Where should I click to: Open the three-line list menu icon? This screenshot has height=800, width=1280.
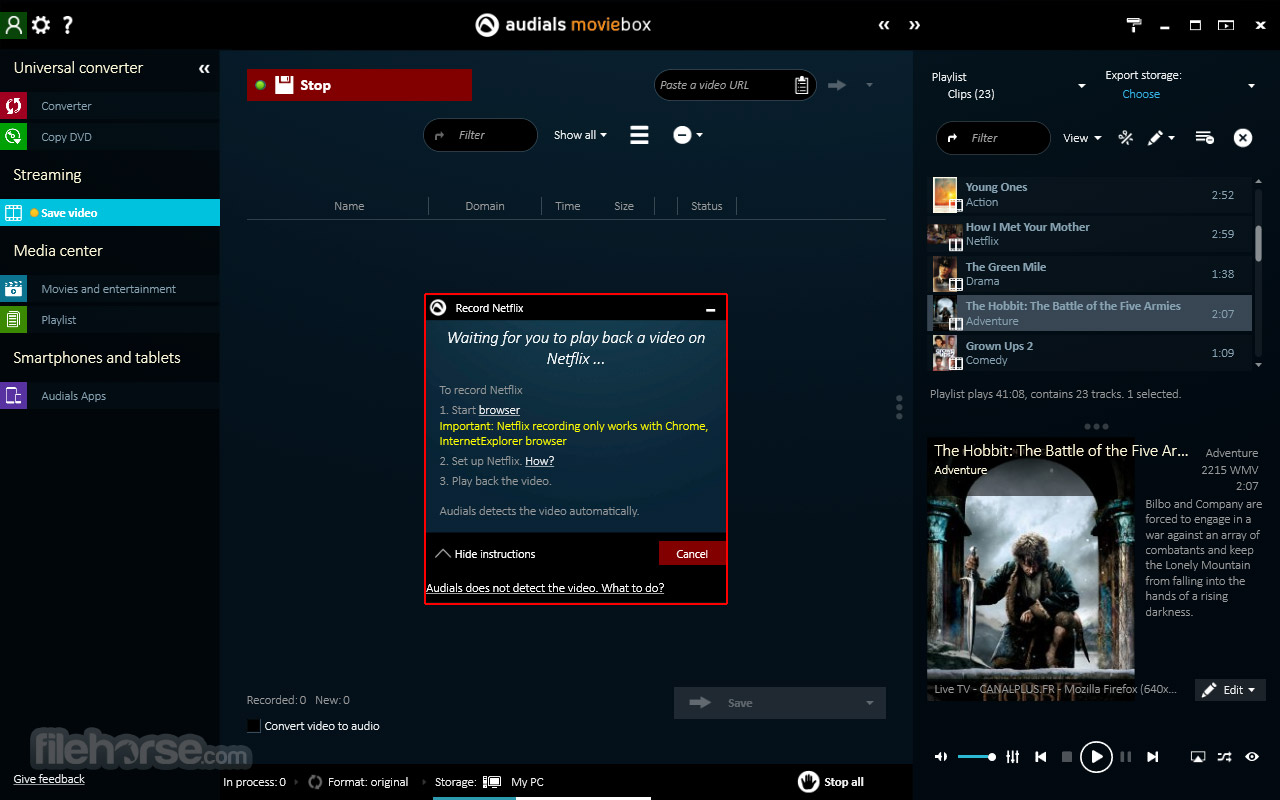639,135
